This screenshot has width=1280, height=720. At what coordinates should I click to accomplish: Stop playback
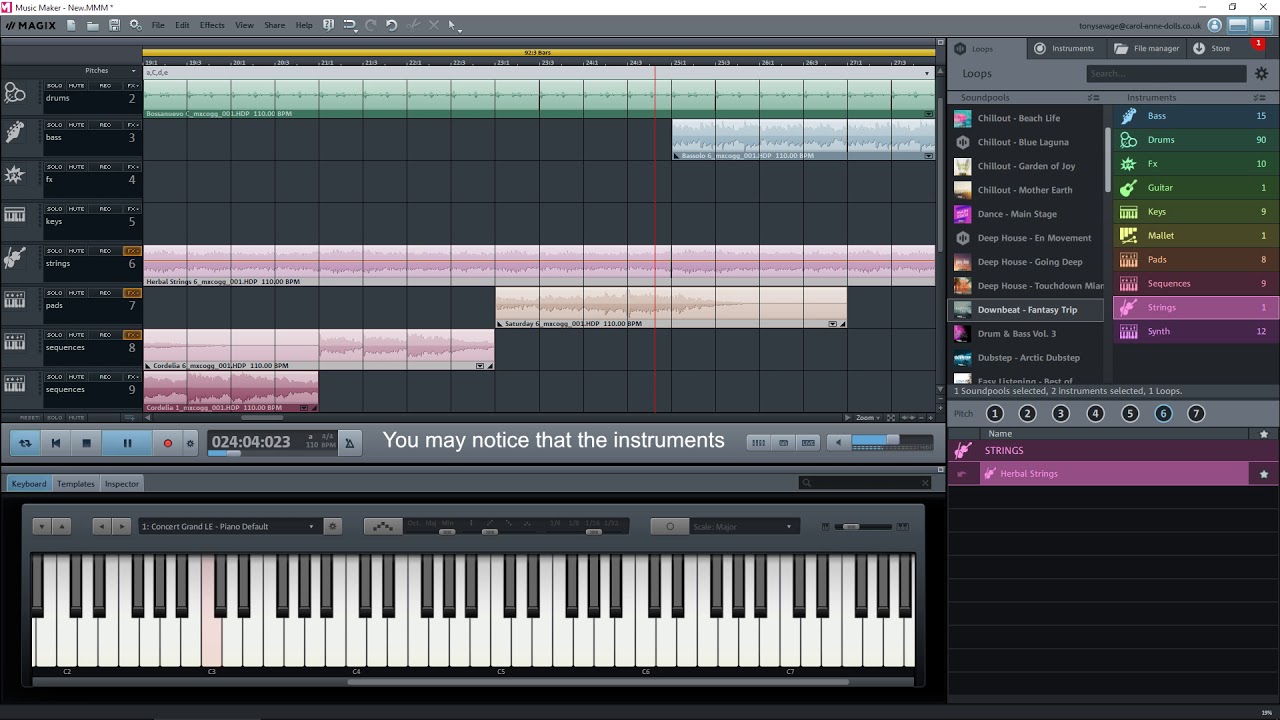pyautogui.click(x=86, y=443)
